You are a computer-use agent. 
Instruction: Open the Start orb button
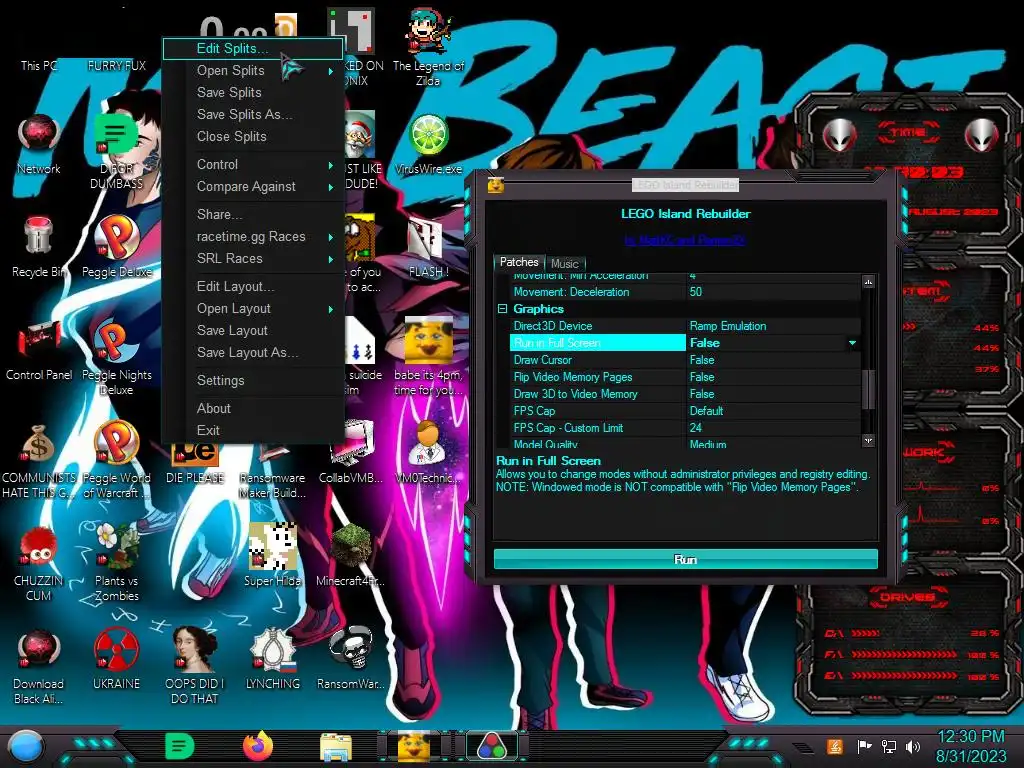[26, 747]
